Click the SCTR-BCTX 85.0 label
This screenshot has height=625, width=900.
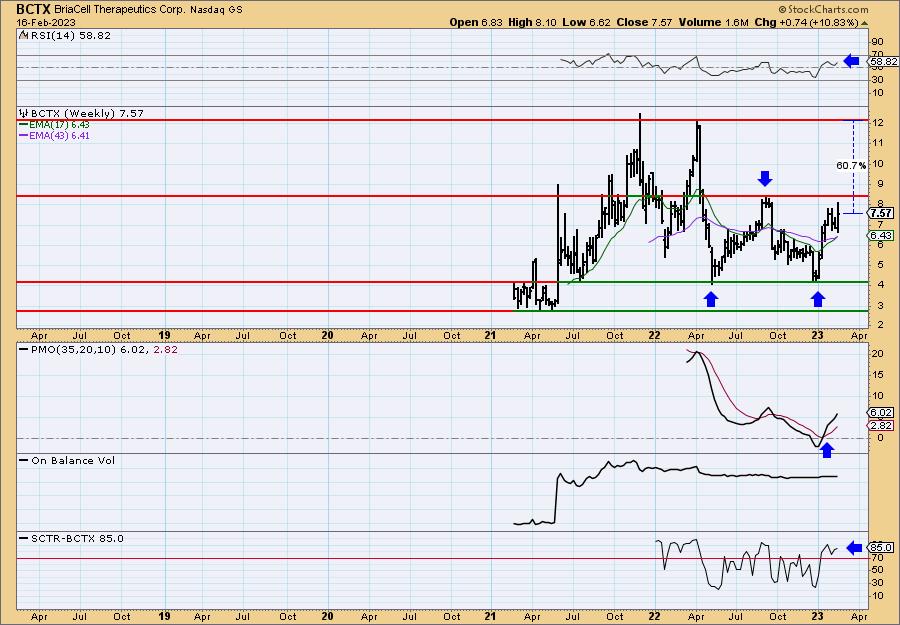coord(77,538)
